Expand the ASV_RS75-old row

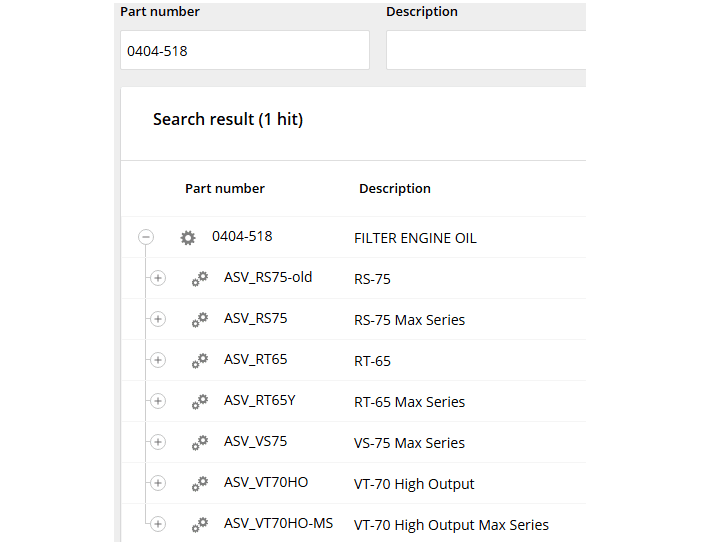coord(158,278)
